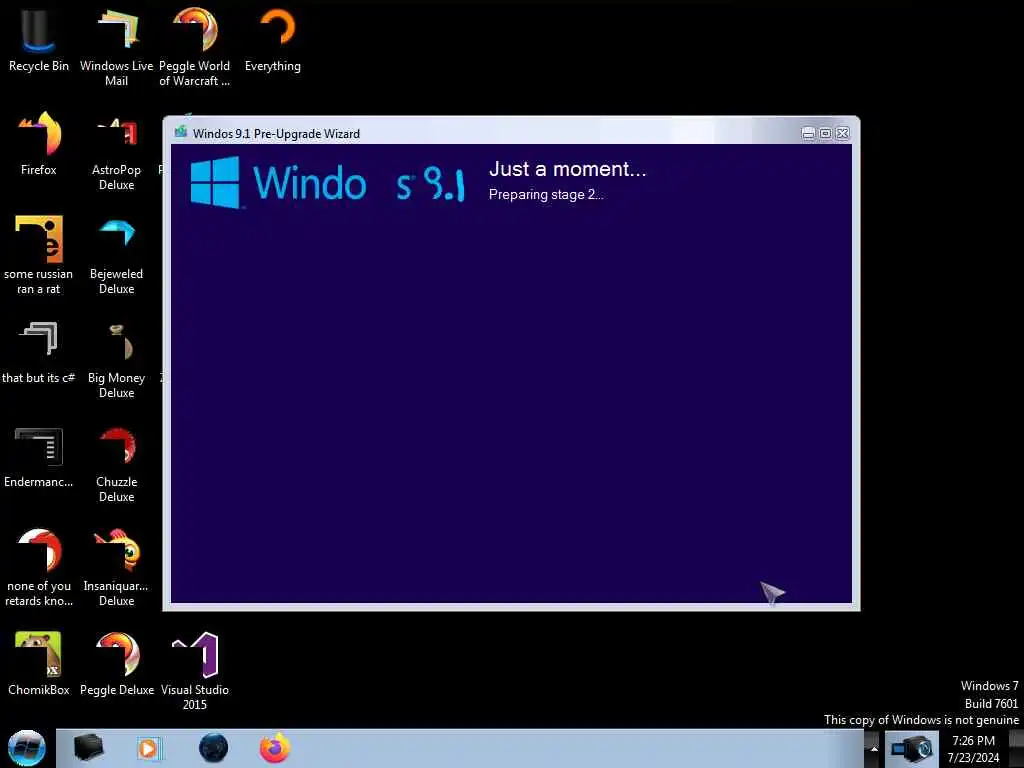Click 'Preparing stage 2...' status text
The width and height of the screenshot is (1024, 768).
pos(546,195)
